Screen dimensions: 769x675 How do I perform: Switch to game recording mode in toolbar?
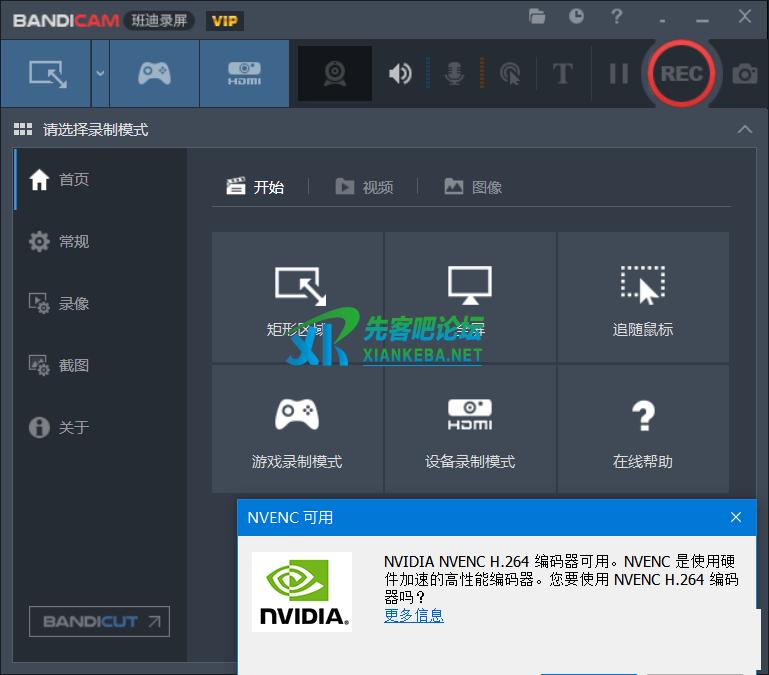pyautogui.click(x=154, y=73)
